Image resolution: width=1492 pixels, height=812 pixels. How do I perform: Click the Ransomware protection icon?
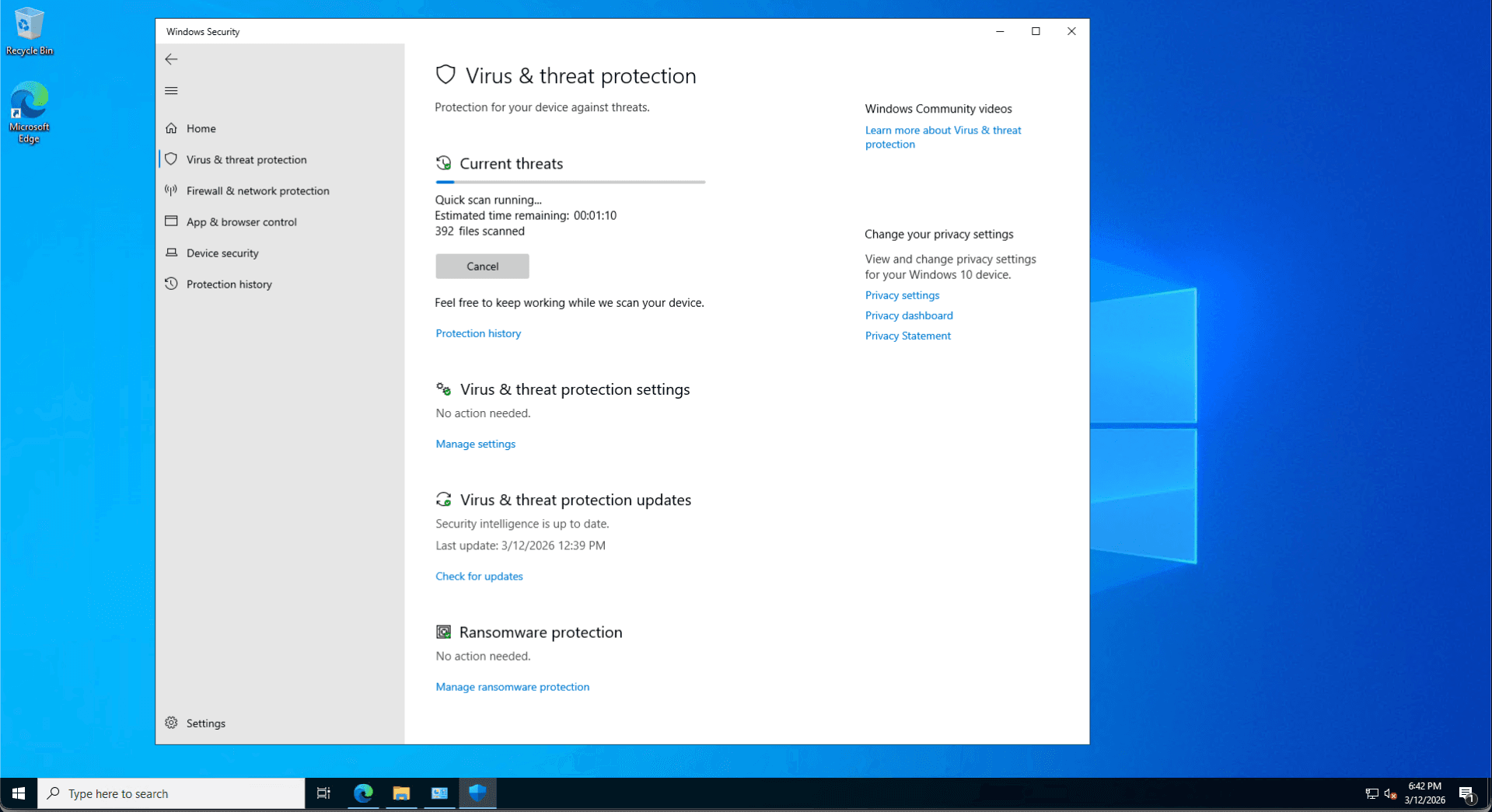443,632
